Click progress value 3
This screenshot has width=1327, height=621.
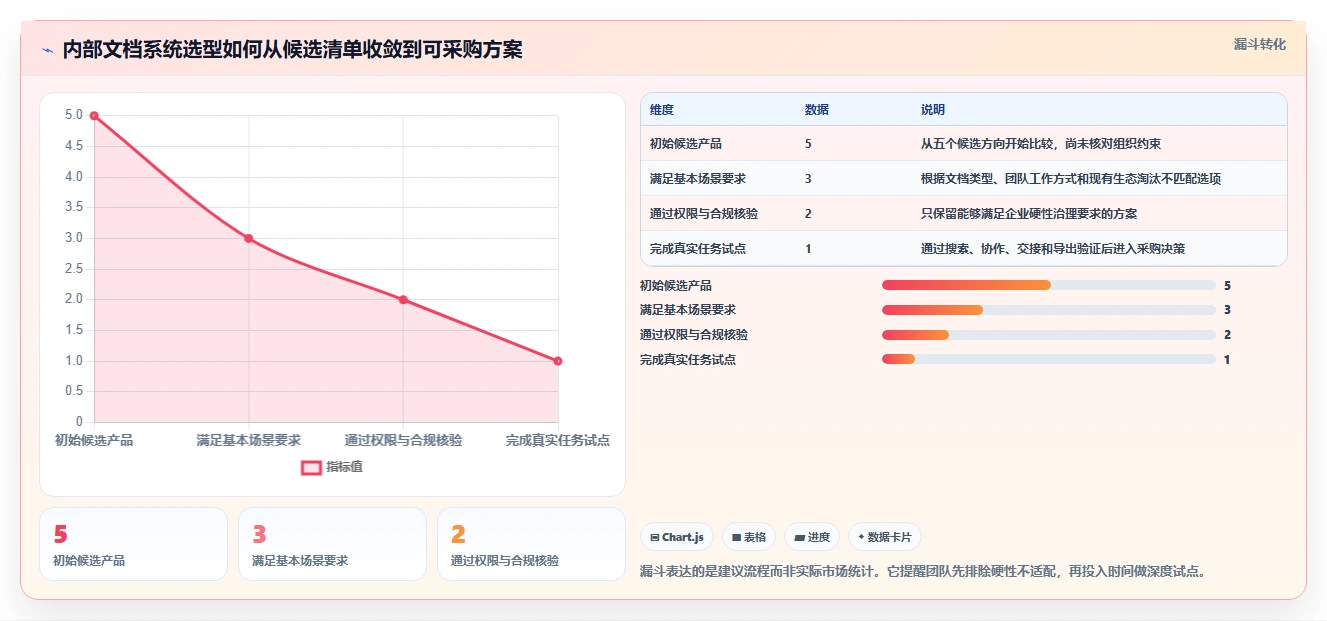[x=1227, y=310]
